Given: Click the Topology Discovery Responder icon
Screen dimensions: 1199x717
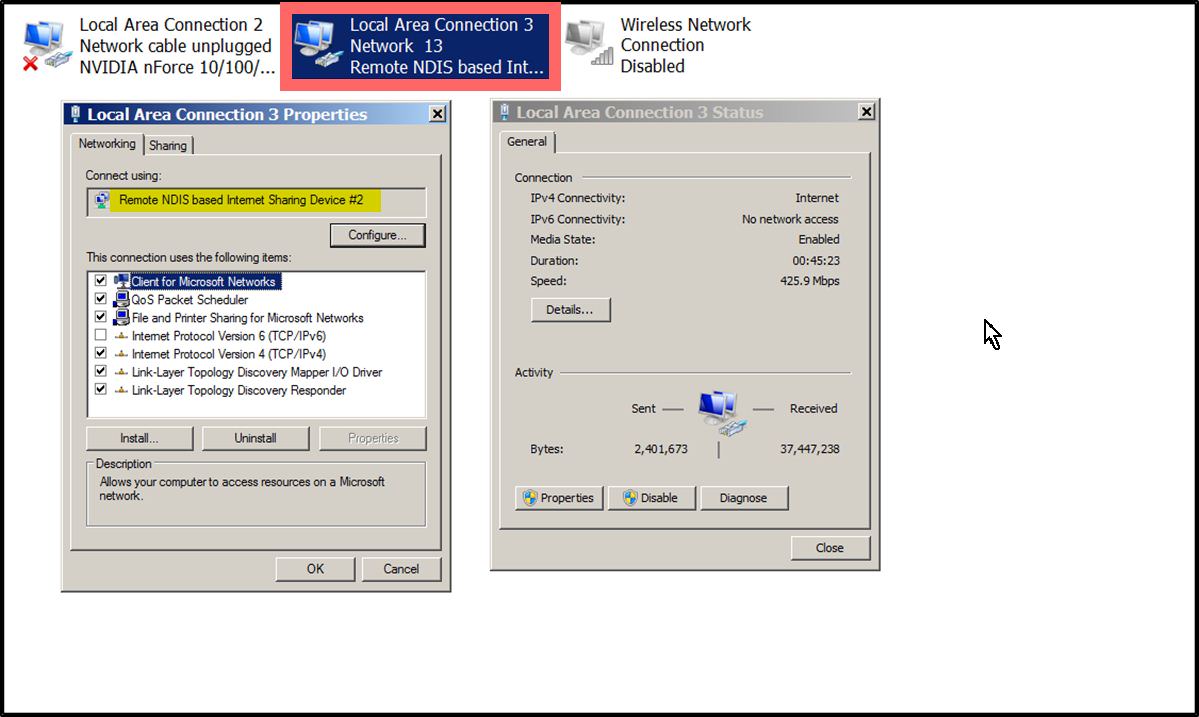Looking at the screenshot, I should tap(122, 390).
